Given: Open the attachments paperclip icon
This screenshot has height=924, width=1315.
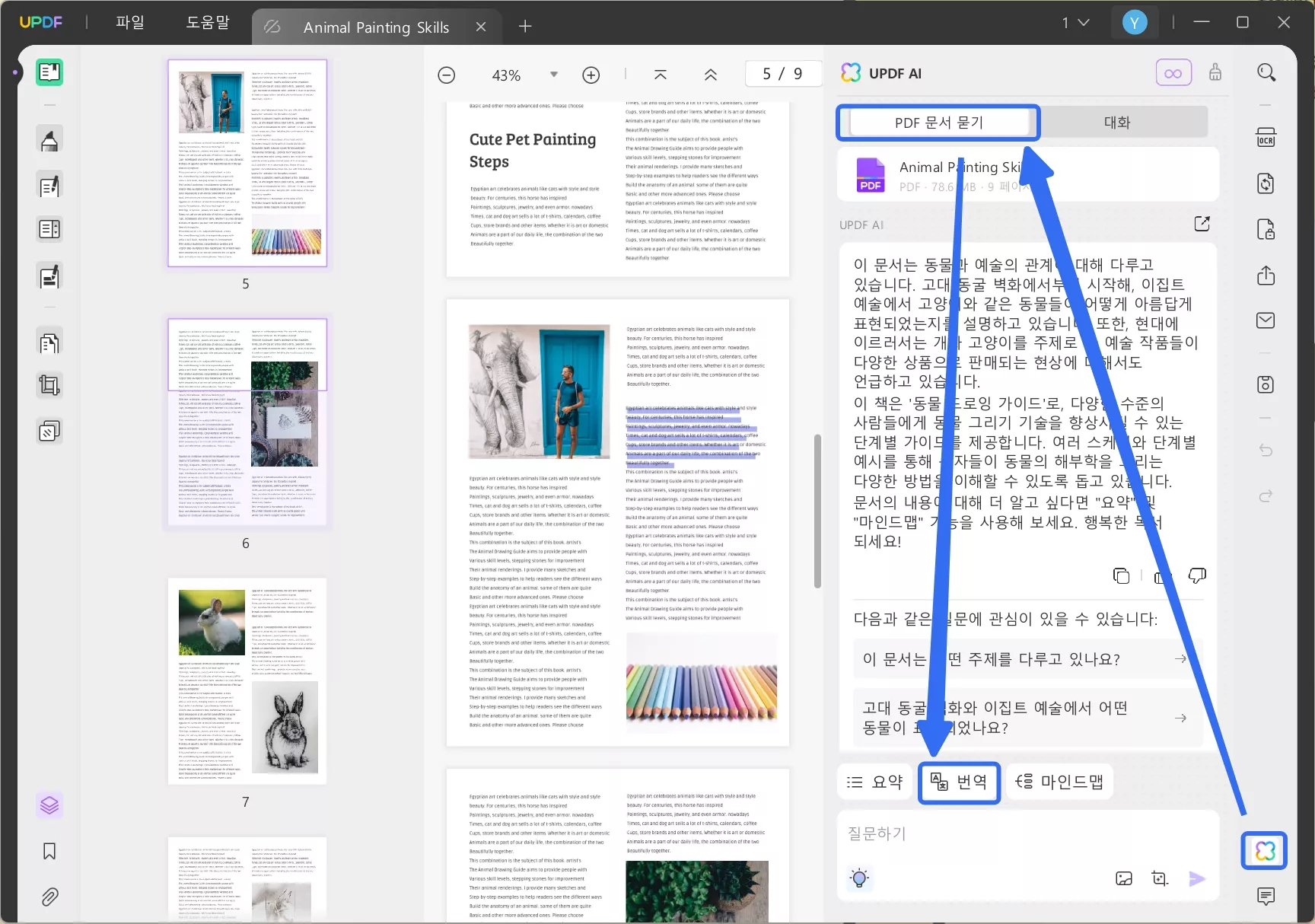Looking at the screenshot, I should [x=49, y=897].
